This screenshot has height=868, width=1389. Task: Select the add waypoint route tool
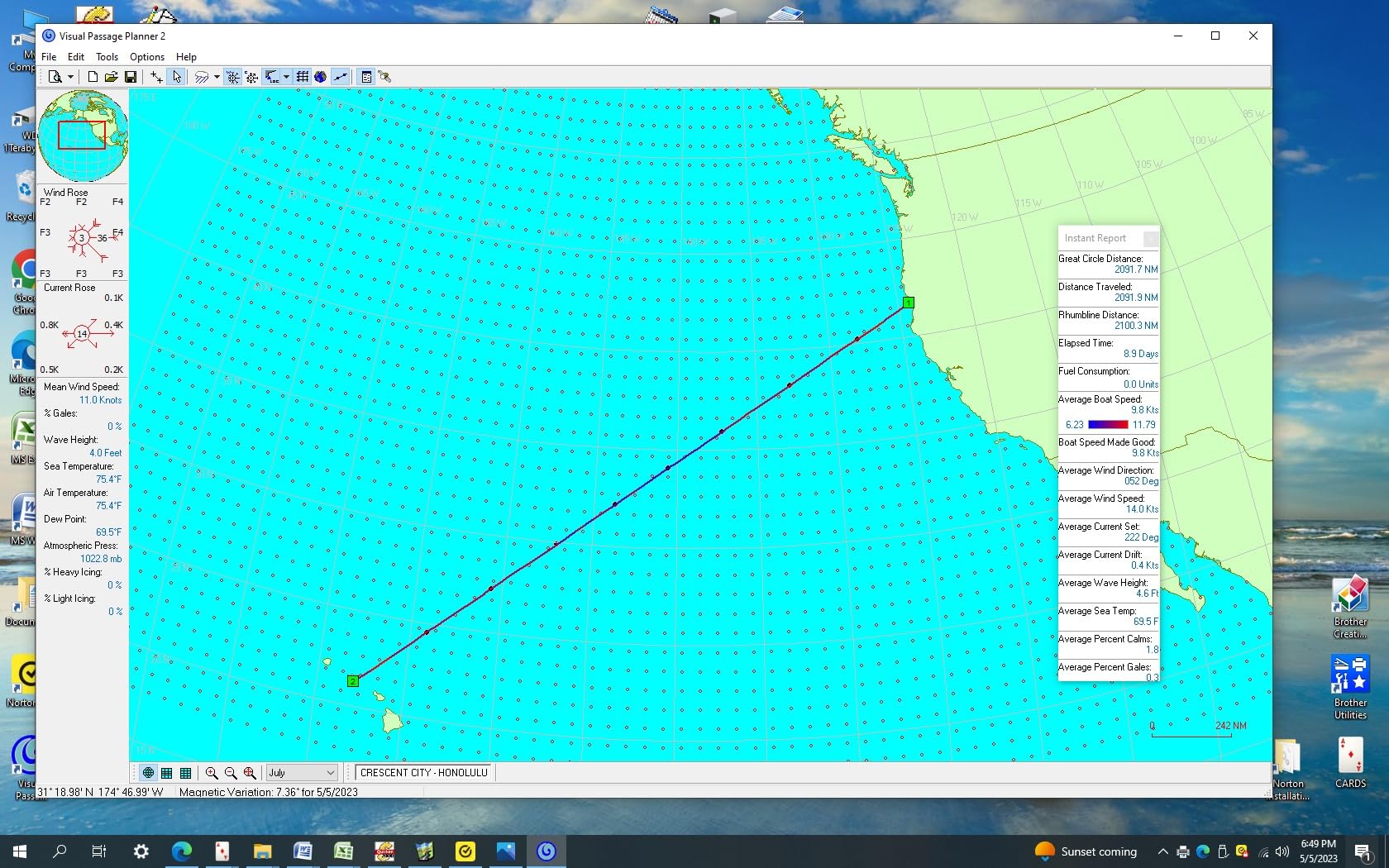pyautogui.click(x=156, y=77)
